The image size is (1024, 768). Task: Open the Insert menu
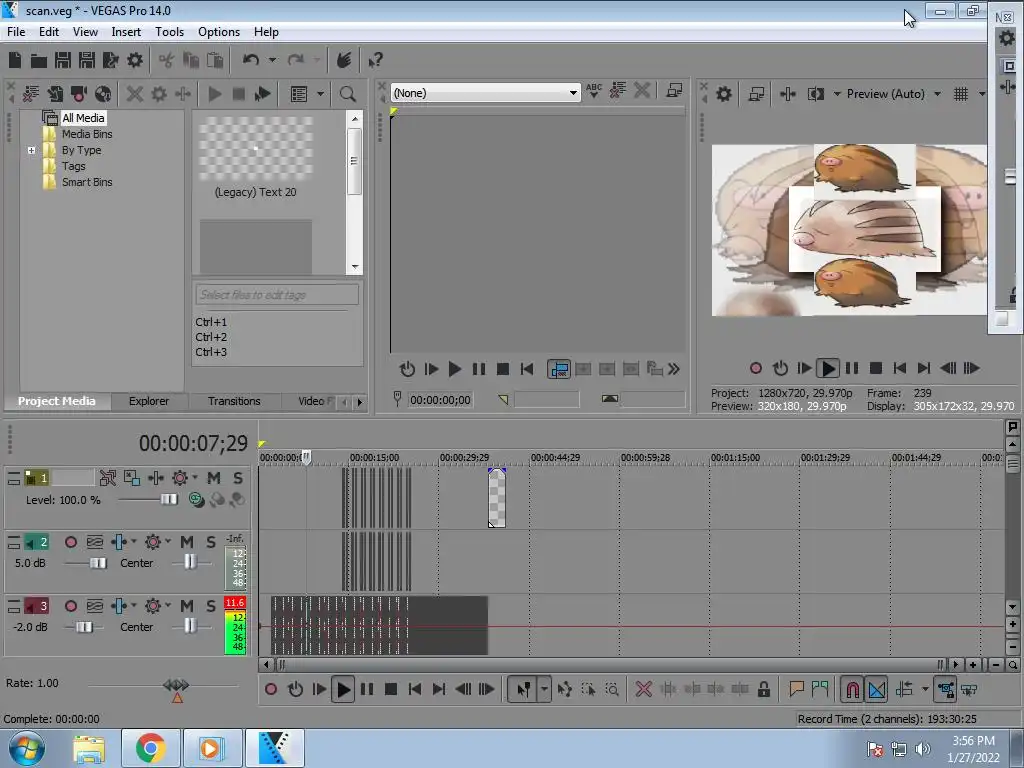(x=126, y=31)
